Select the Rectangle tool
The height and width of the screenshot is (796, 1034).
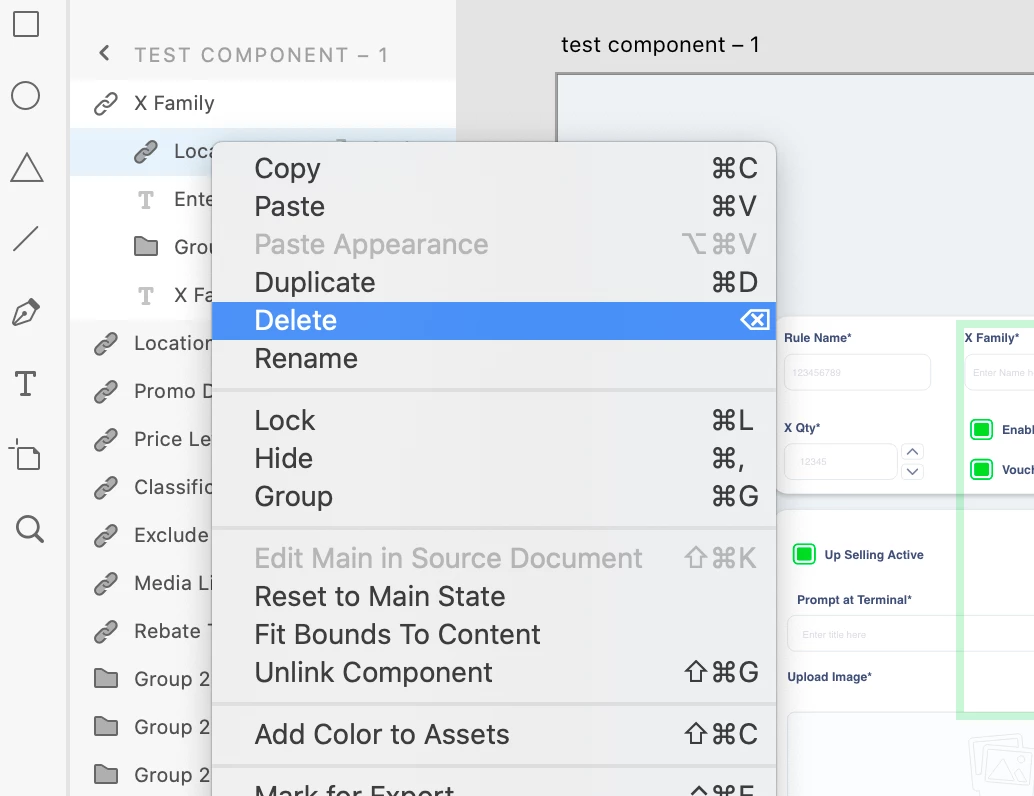[x=26, y=24]
